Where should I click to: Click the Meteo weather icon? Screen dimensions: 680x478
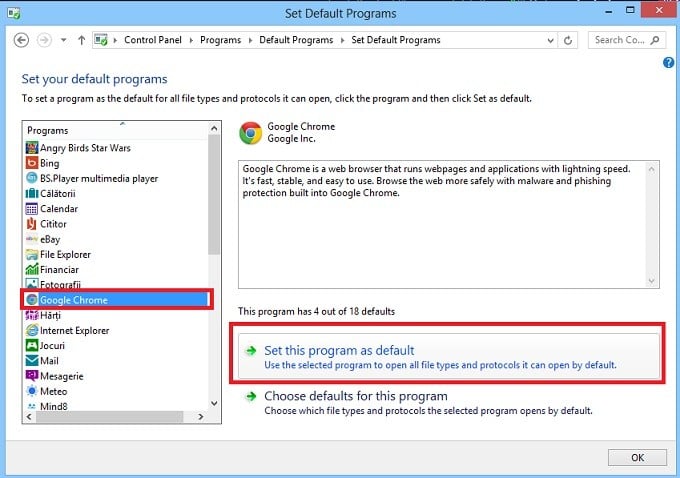coord(32,391)
